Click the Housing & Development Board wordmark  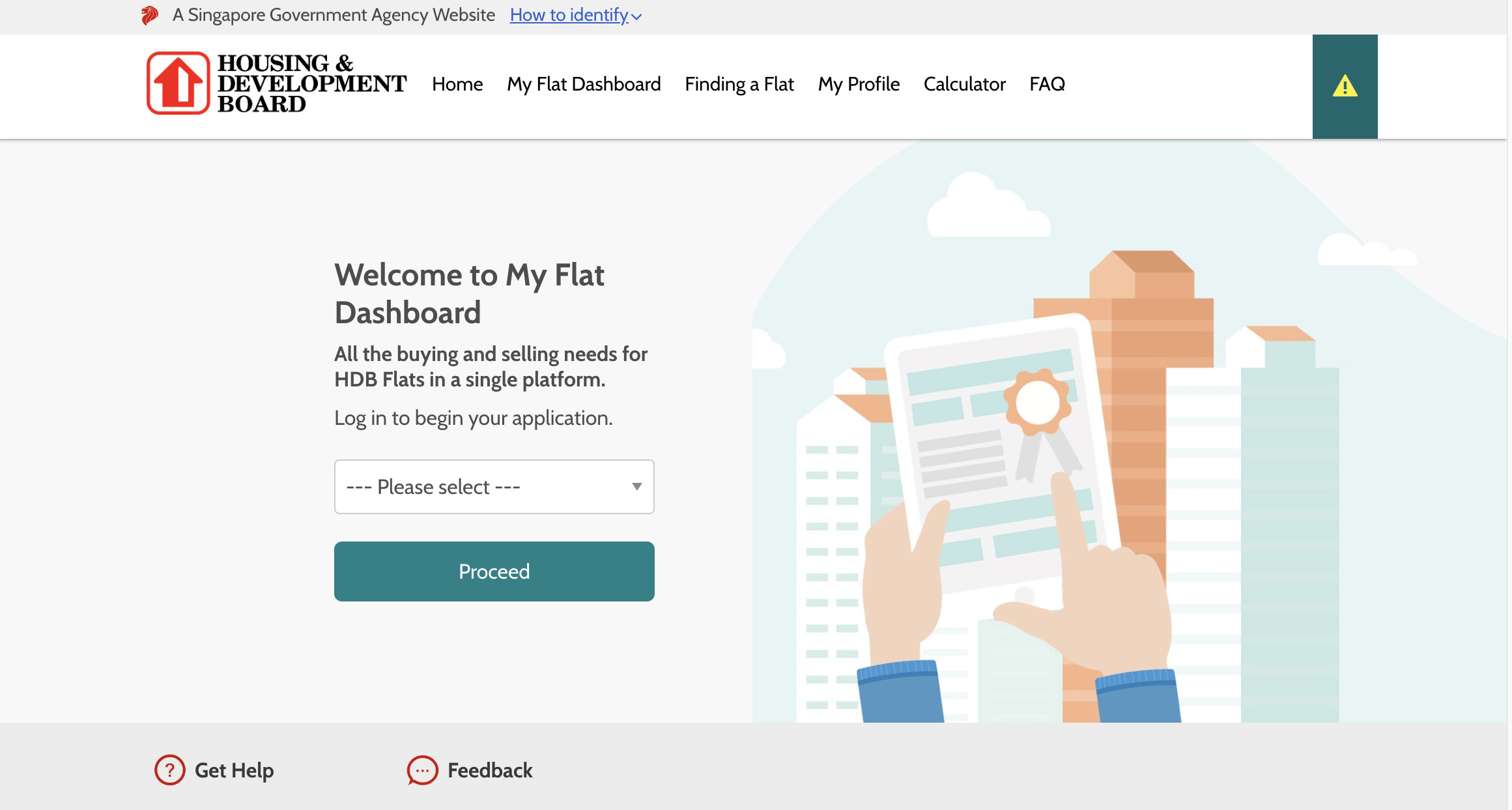click(311, 83)
